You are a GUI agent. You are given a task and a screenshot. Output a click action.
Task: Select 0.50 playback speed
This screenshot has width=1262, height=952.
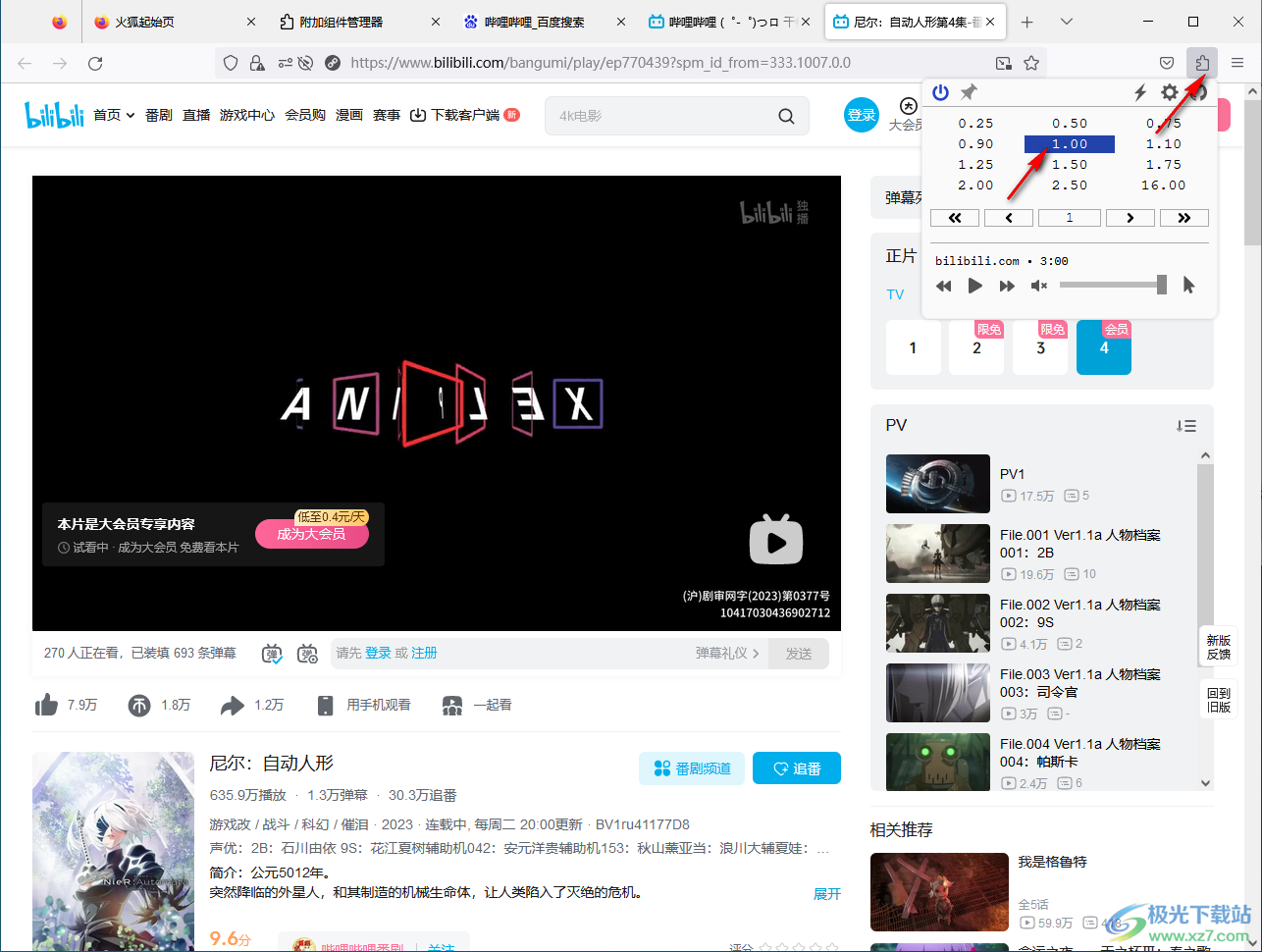point(1070,124)
